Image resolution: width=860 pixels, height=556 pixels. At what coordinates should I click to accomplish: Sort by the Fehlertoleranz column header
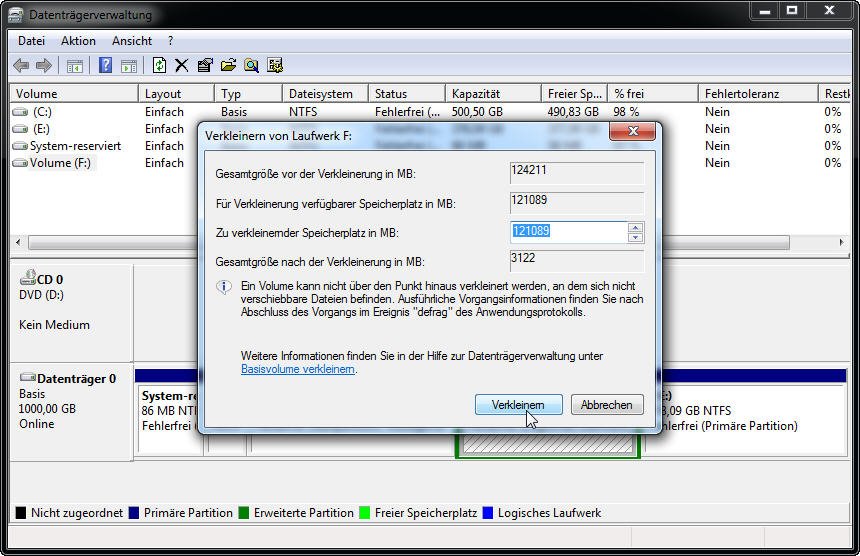pyautogui.click(x=758, y=94)
